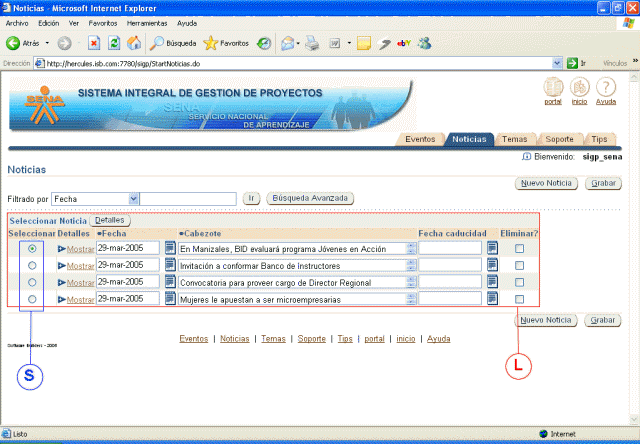Switch to the Eventos tab

point(420,139)
